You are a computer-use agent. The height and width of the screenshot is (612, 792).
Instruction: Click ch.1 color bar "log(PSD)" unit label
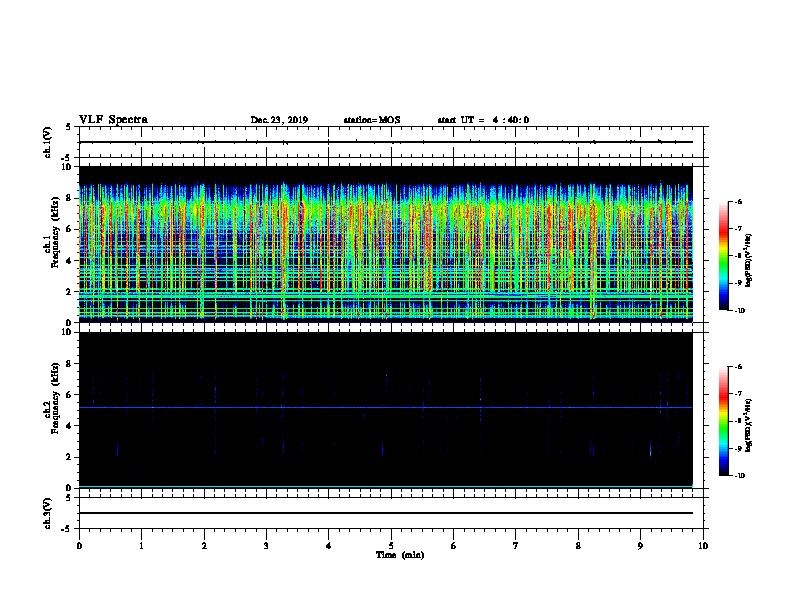click(748, 260)
